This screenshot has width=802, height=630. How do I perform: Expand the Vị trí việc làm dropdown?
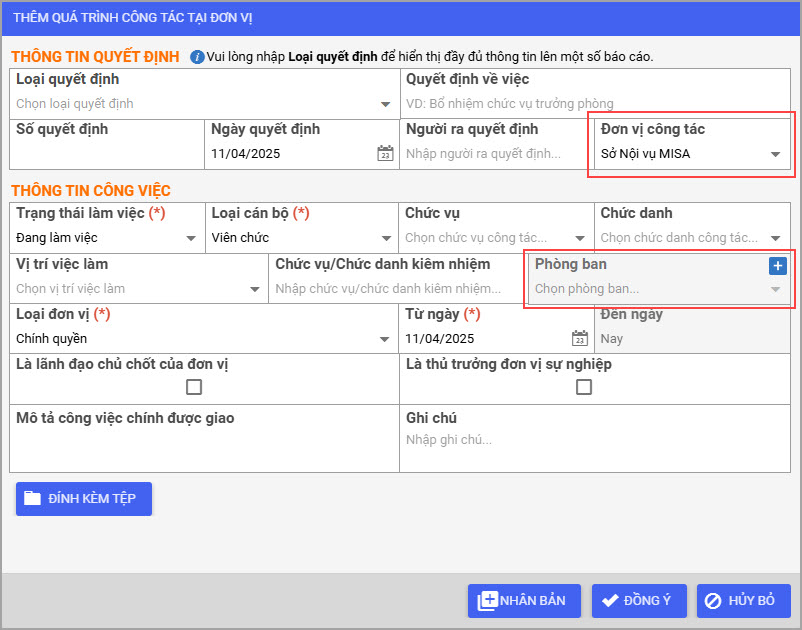click(255, 289)
